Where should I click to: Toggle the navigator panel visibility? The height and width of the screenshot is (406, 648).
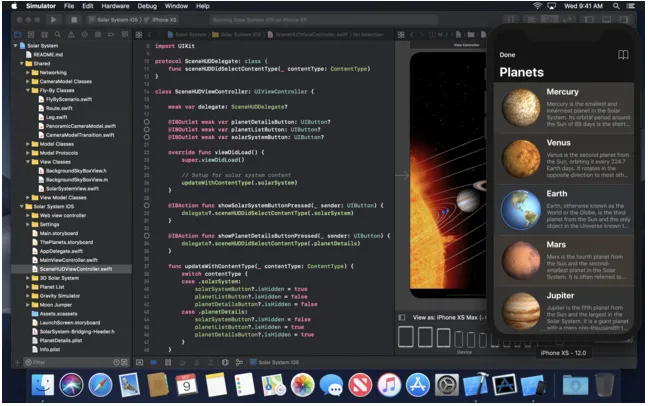(x=589, y=19)
